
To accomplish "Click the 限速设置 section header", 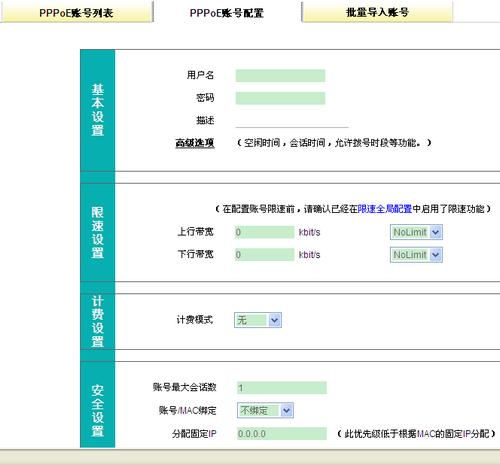I will pyautogui.click(x=98, y=232).
